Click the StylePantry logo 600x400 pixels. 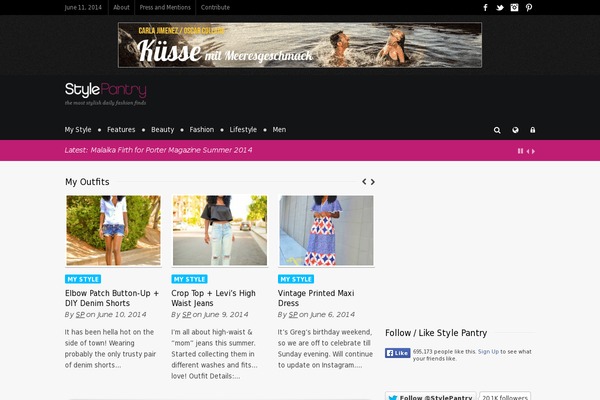(x=106, y=93)
